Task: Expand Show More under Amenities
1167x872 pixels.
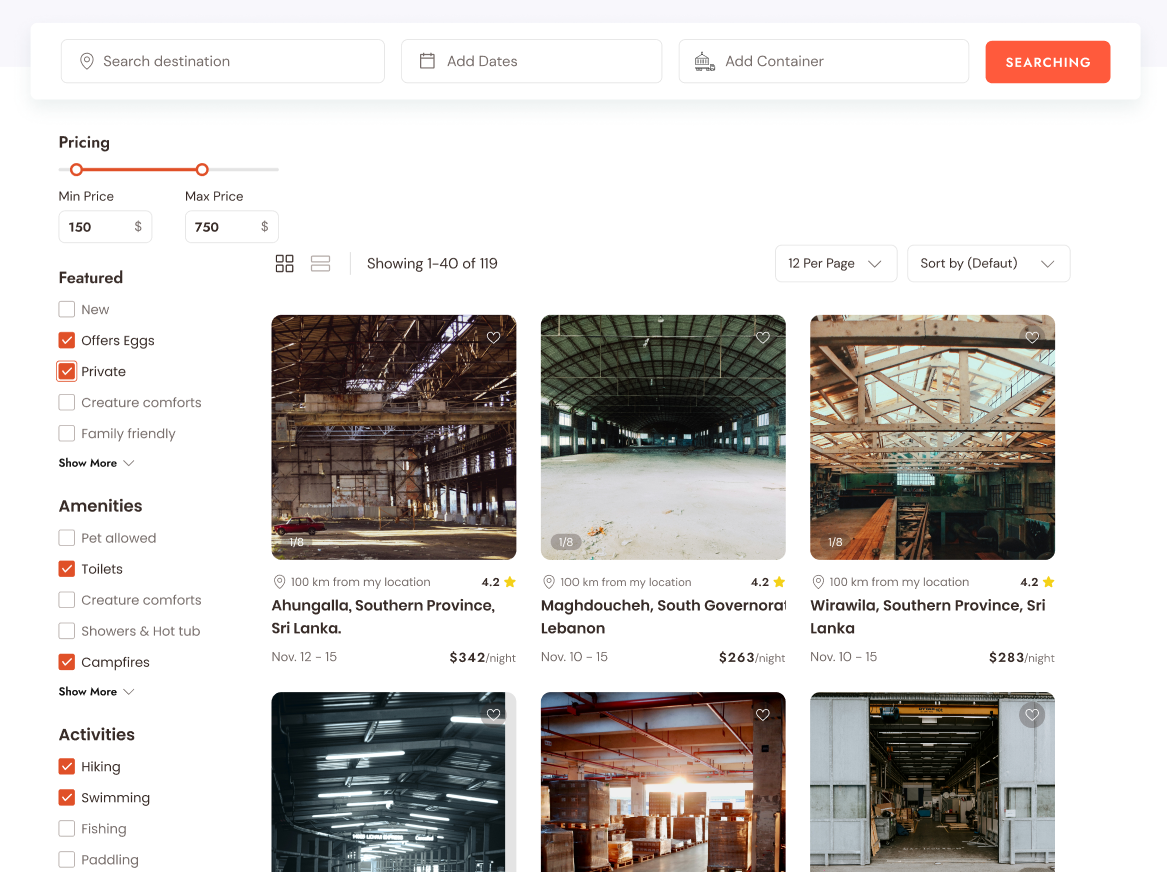Action: (x=96, y=691)
